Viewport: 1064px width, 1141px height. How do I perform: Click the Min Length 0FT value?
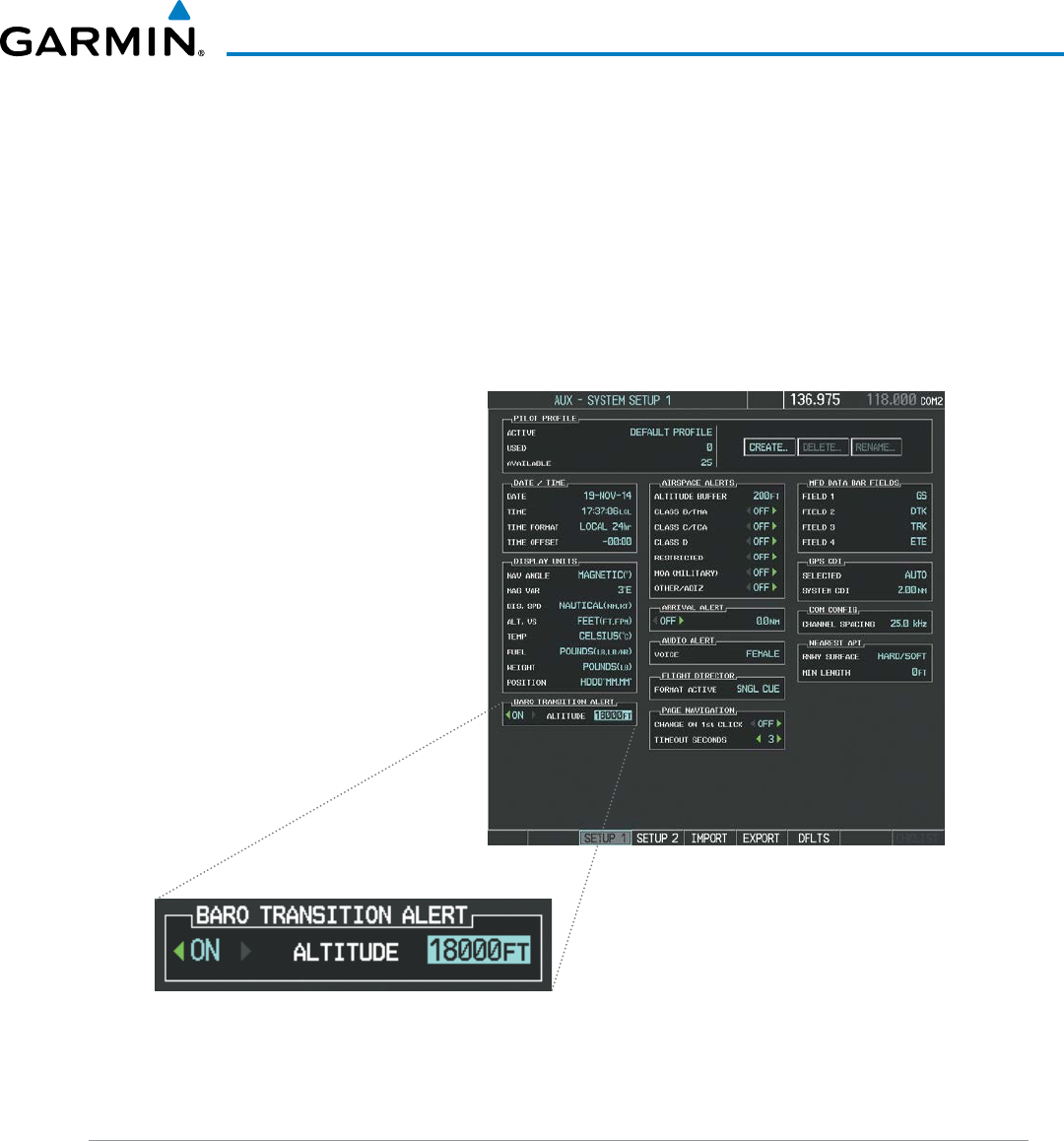click(919, 673)
